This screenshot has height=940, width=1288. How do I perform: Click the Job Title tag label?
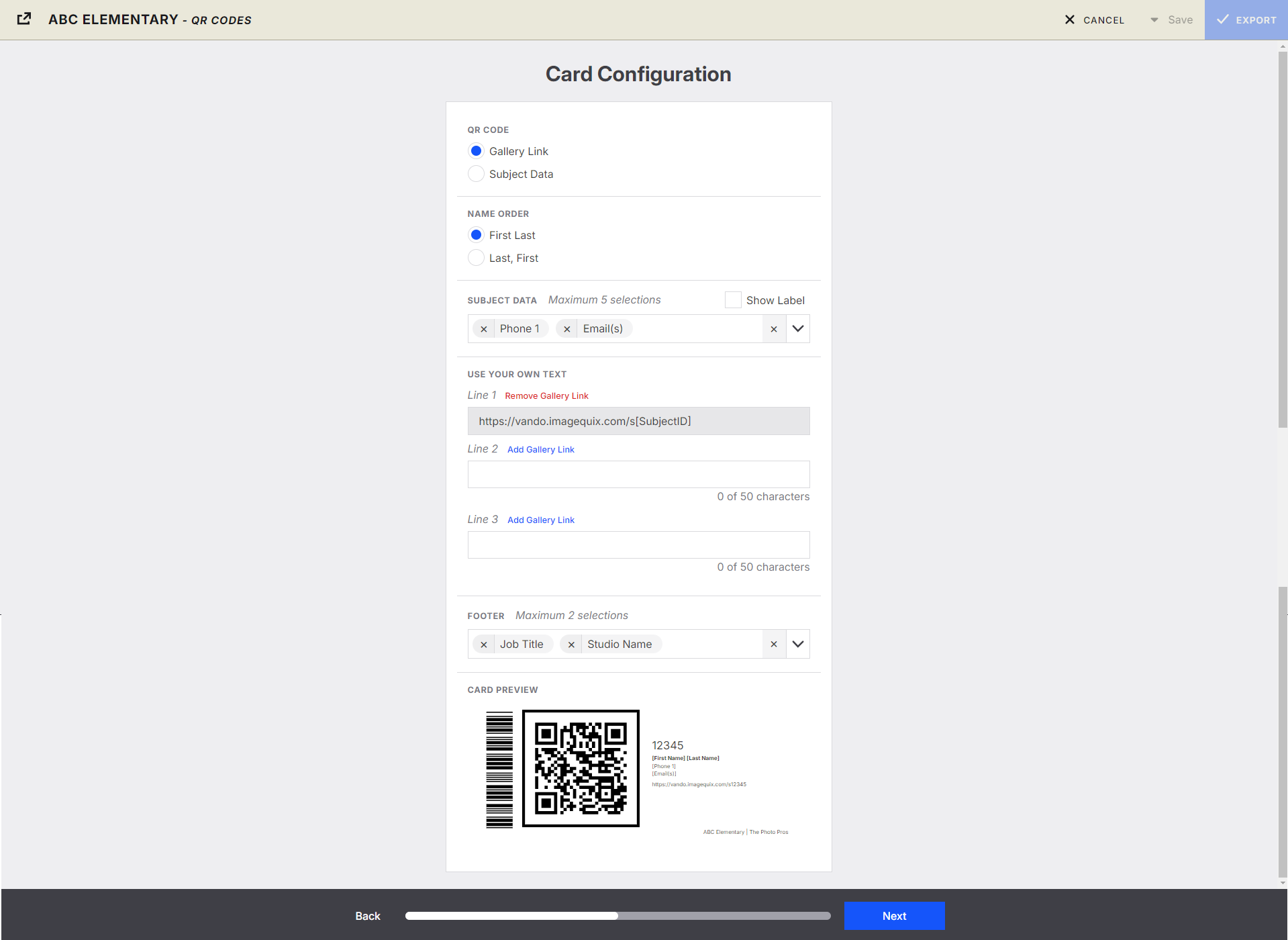522,645
